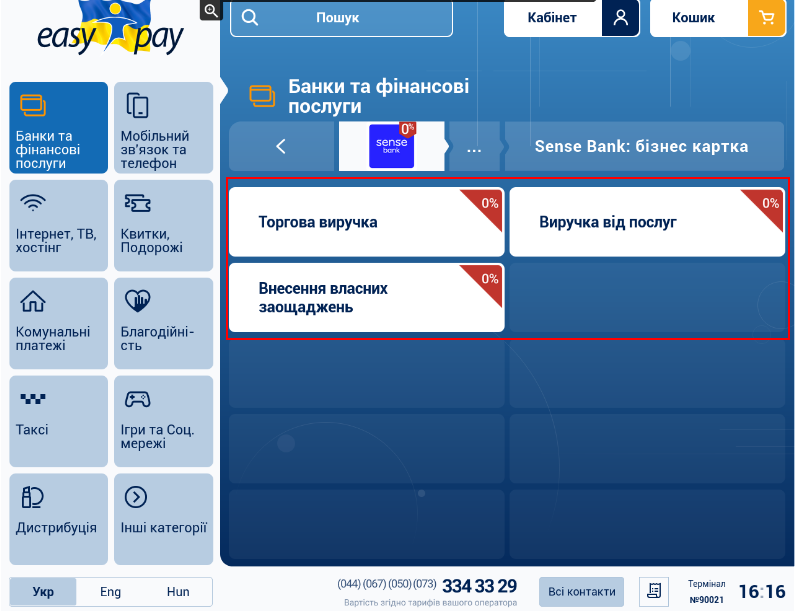Open Ігри та Соц. мережі category
799x611 pixels.
pos(164,421)
